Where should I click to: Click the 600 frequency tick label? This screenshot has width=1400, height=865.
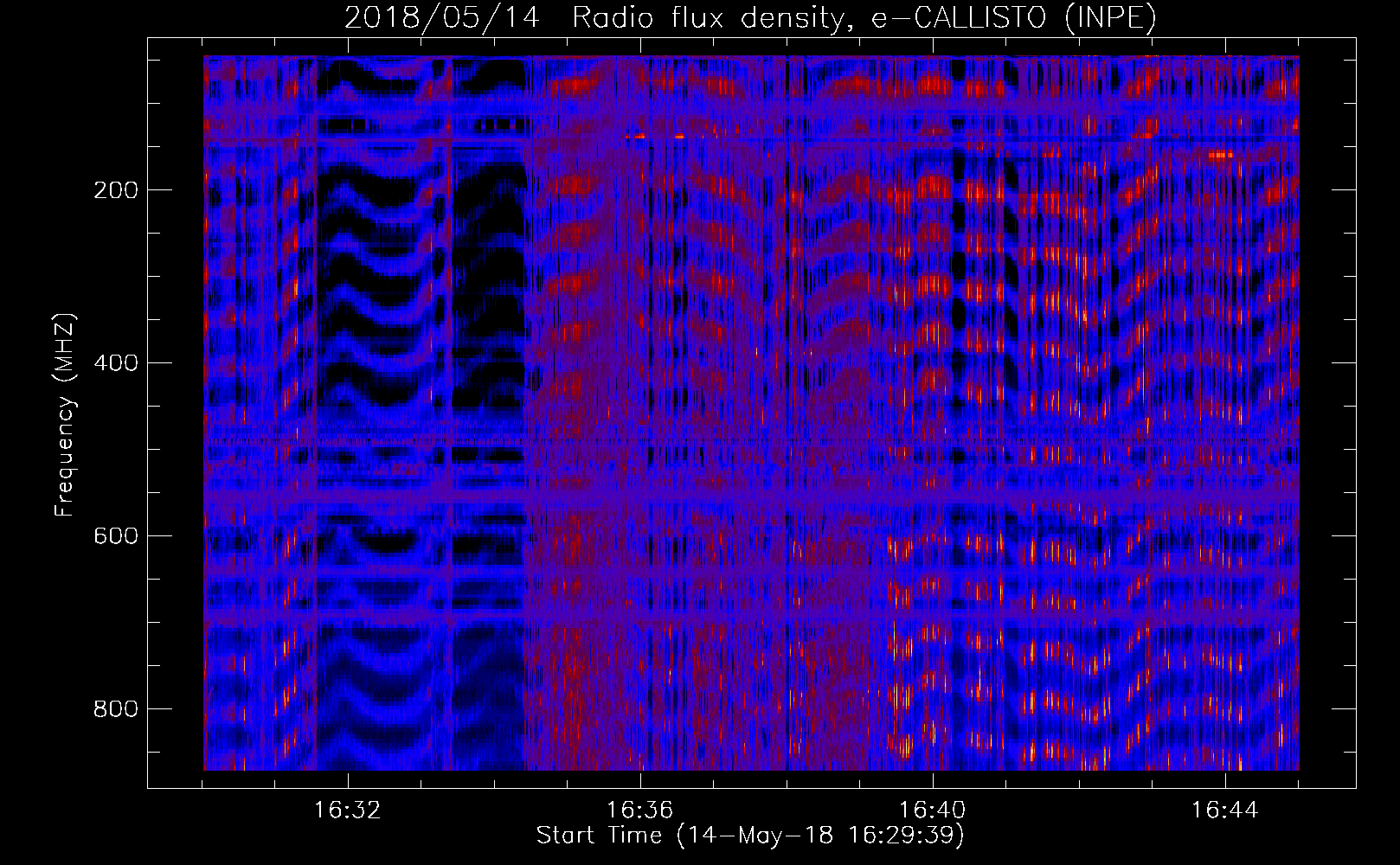tap(116, 536)
